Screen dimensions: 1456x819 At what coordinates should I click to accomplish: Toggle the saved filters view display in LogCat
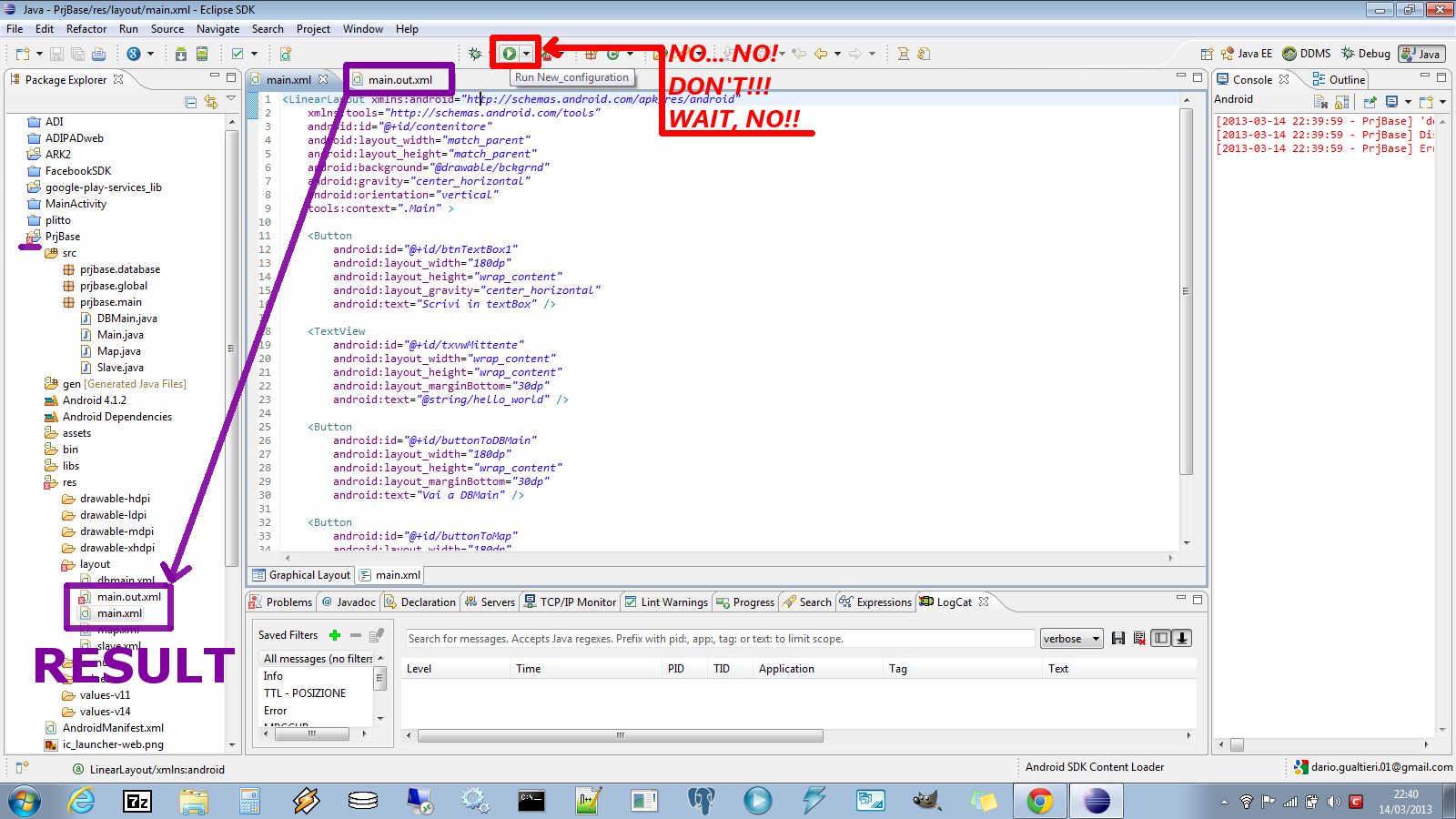pos(1161,639)
